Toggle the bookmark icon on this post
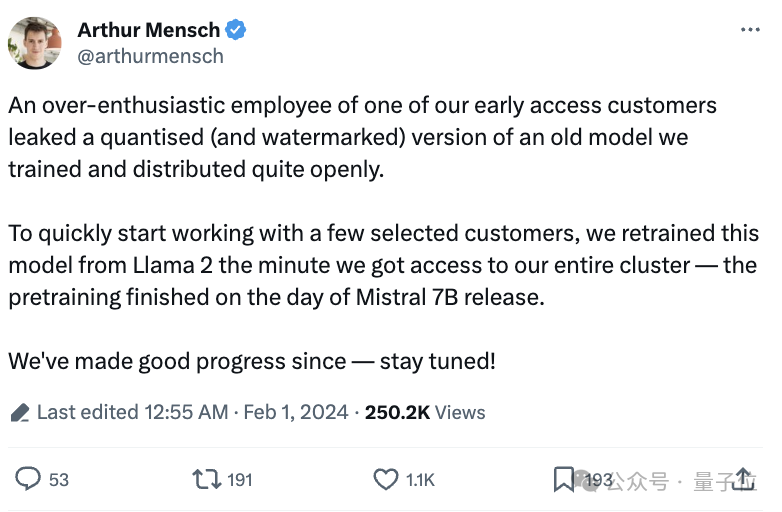This screenshot has width=782, height=512. 564,480
